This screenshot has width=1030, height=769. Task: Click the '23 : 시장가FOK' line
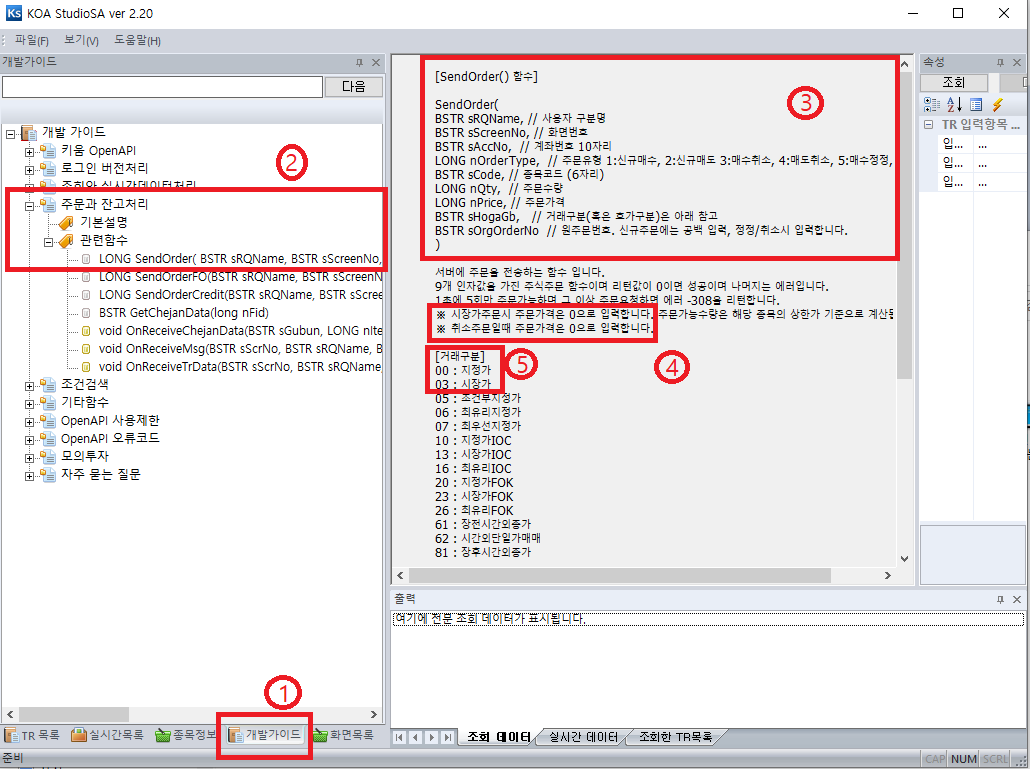[474, 496]
